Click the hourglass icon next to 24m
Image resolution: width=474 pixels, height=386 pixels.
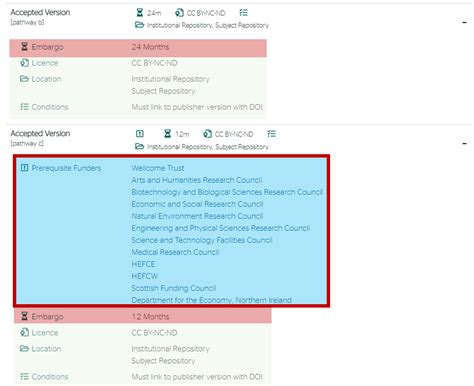140,13
